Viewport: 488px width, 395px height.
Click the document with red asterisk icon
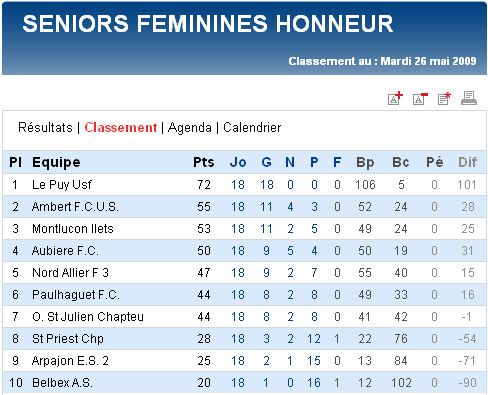tap(444, 98)
